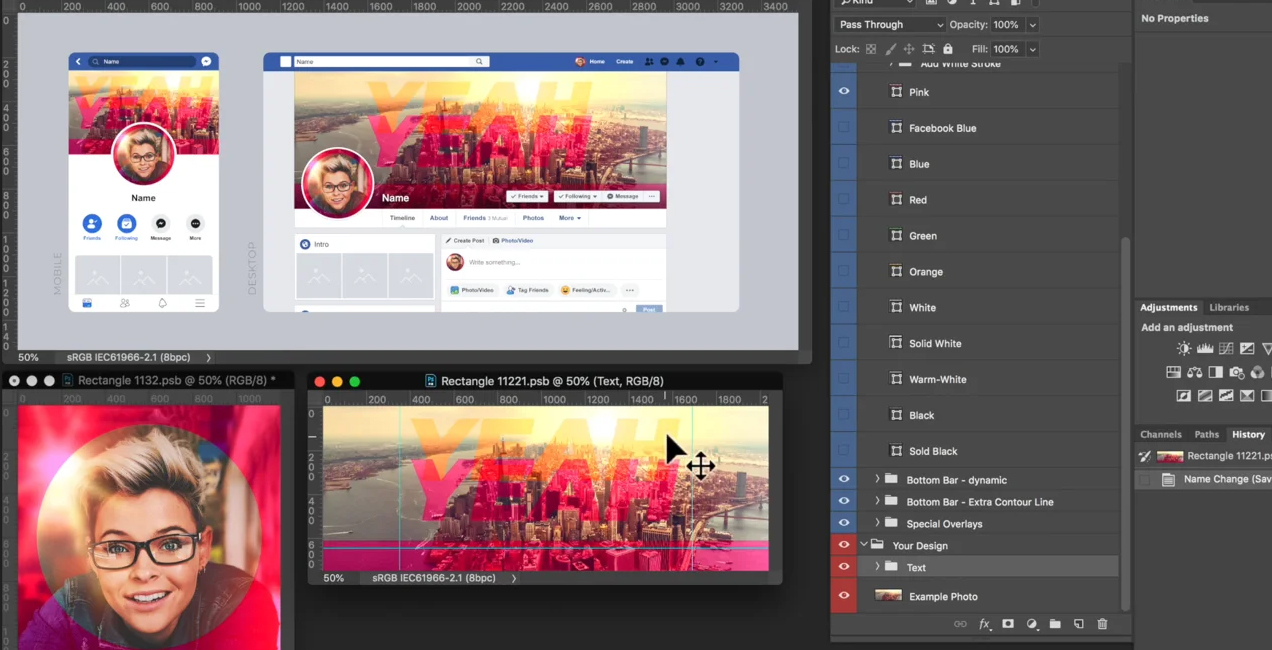Expand Bottom Bar - Extra Contour Line group
The width and height of the screenshot is (1272, 650).
click(877, 501)
